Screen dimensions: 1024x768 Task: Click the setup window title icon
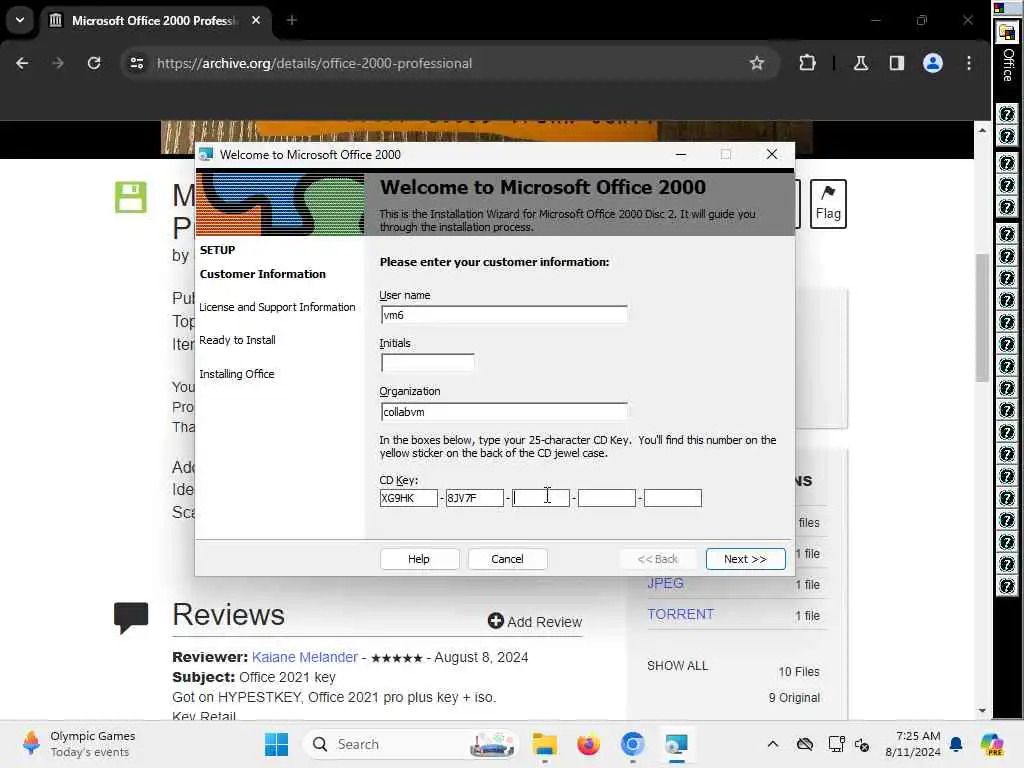pyautogui.click(x=206, y=154)
